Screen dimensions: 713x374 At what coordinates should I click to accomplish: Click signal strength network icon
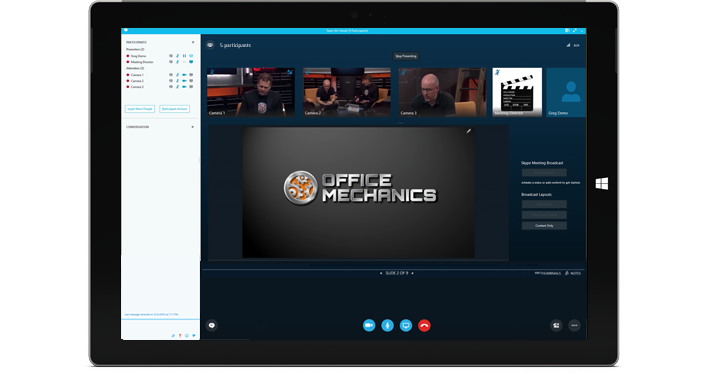(568, 45)
